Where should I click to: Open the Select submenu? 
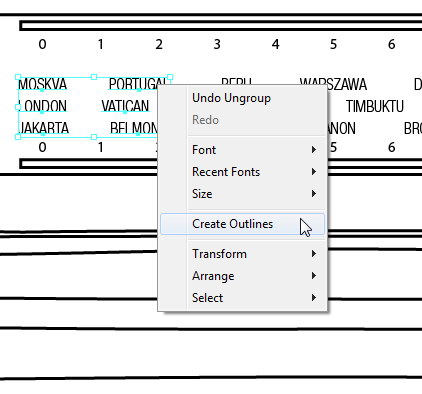[242, 298]
